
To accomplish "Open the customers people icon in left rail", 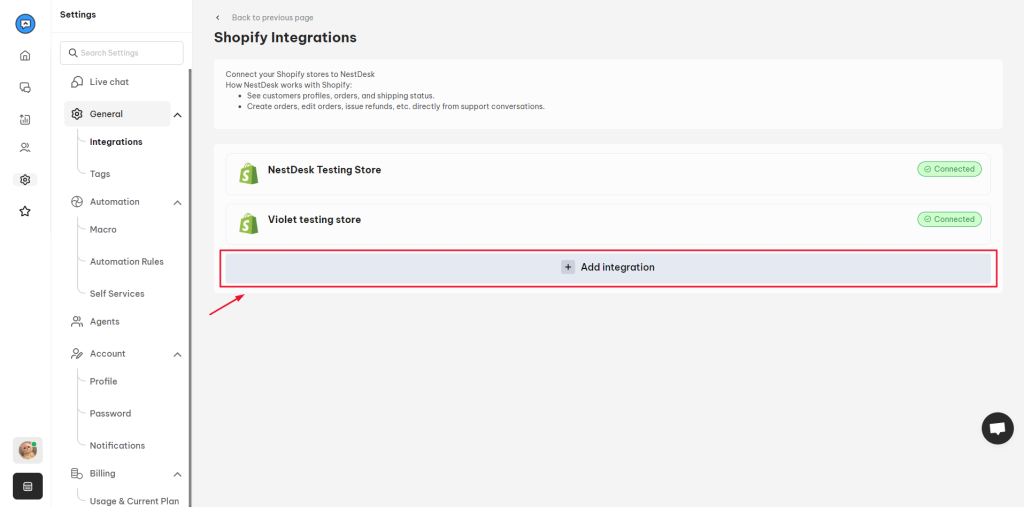I will (x=25, y=148).
